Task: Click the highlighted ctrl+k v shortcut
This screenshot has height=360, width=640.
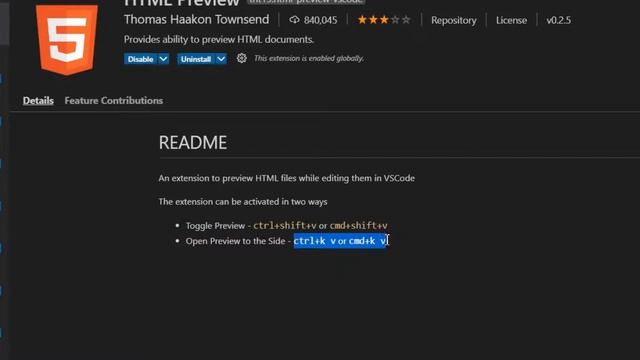Action: coord(315,241)
